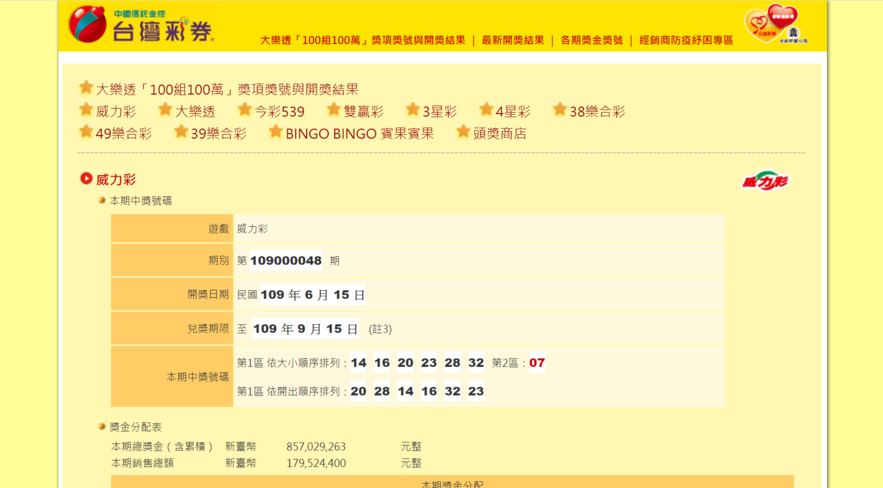Click the star icon before 3星彩

pos(413,110)
